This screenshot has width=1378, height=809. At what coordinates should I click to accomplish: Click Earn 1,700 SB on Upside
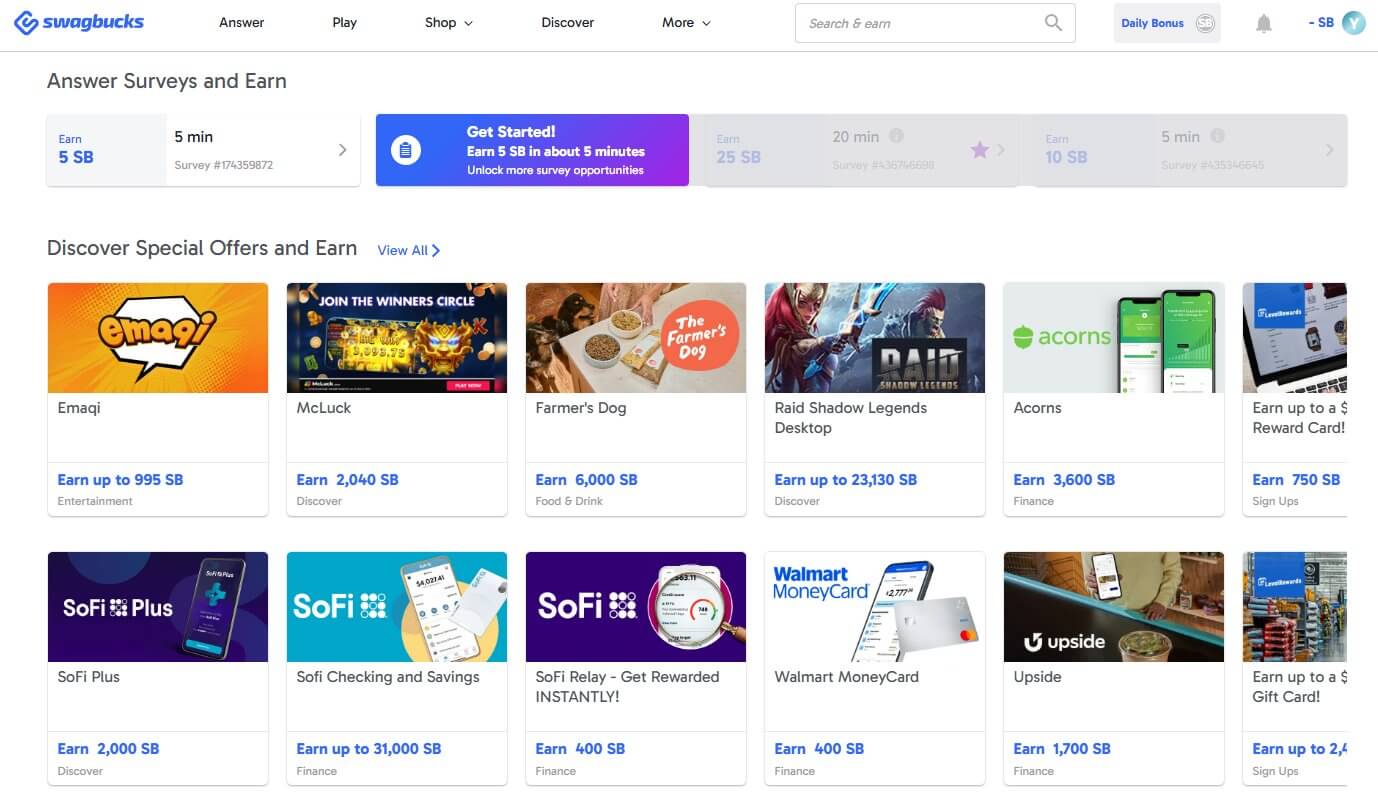[1062, 749]
